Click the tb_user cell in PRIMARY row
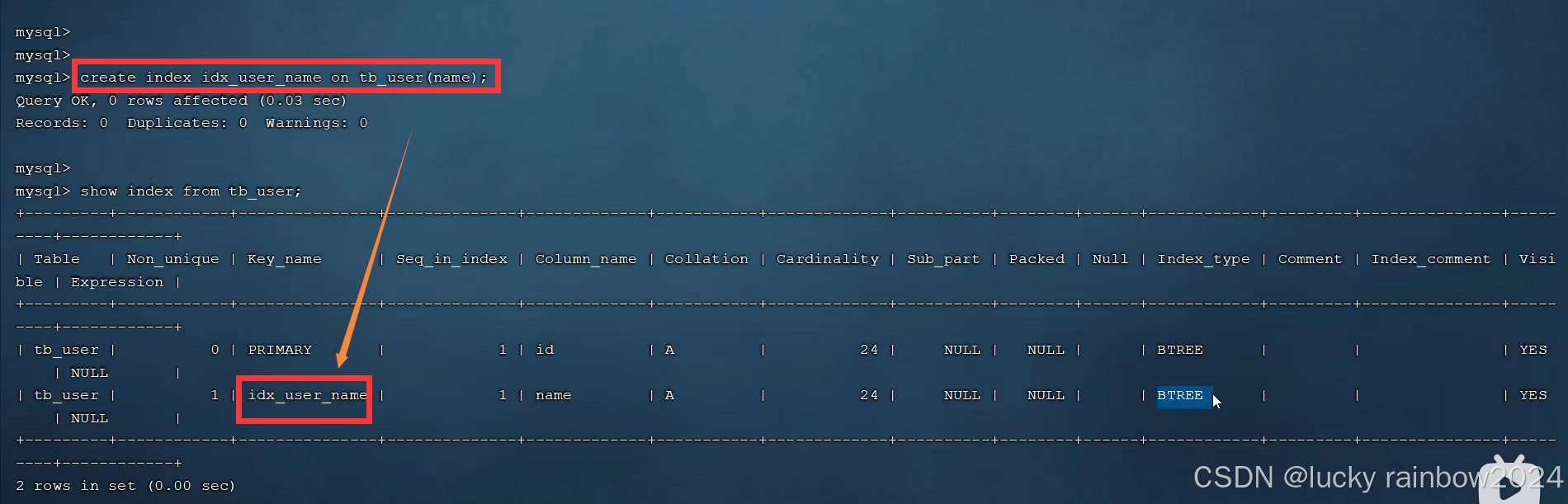 tap(66, 350)
